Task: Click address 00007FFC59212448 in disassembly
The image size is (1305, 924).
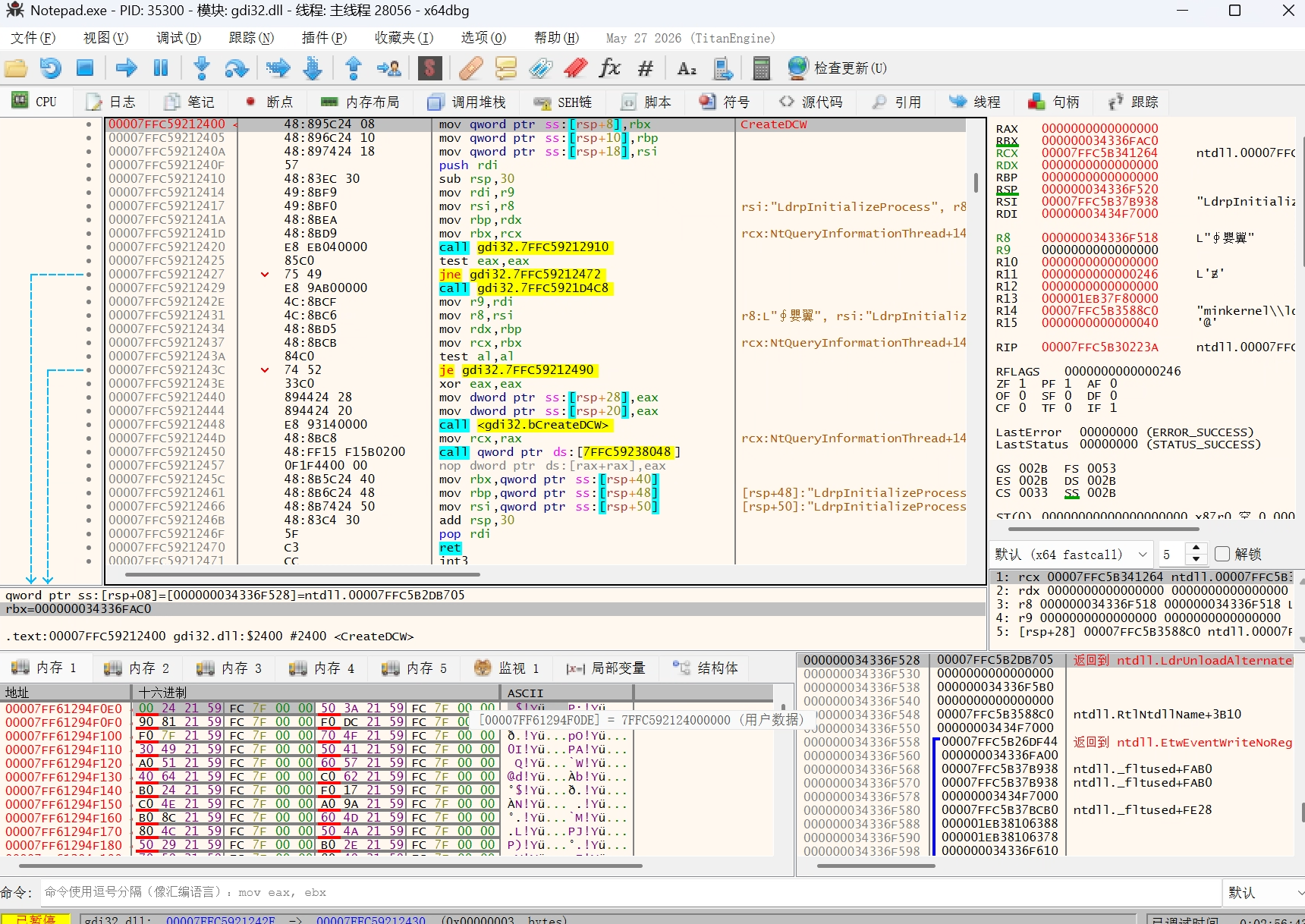Action: 167,425
